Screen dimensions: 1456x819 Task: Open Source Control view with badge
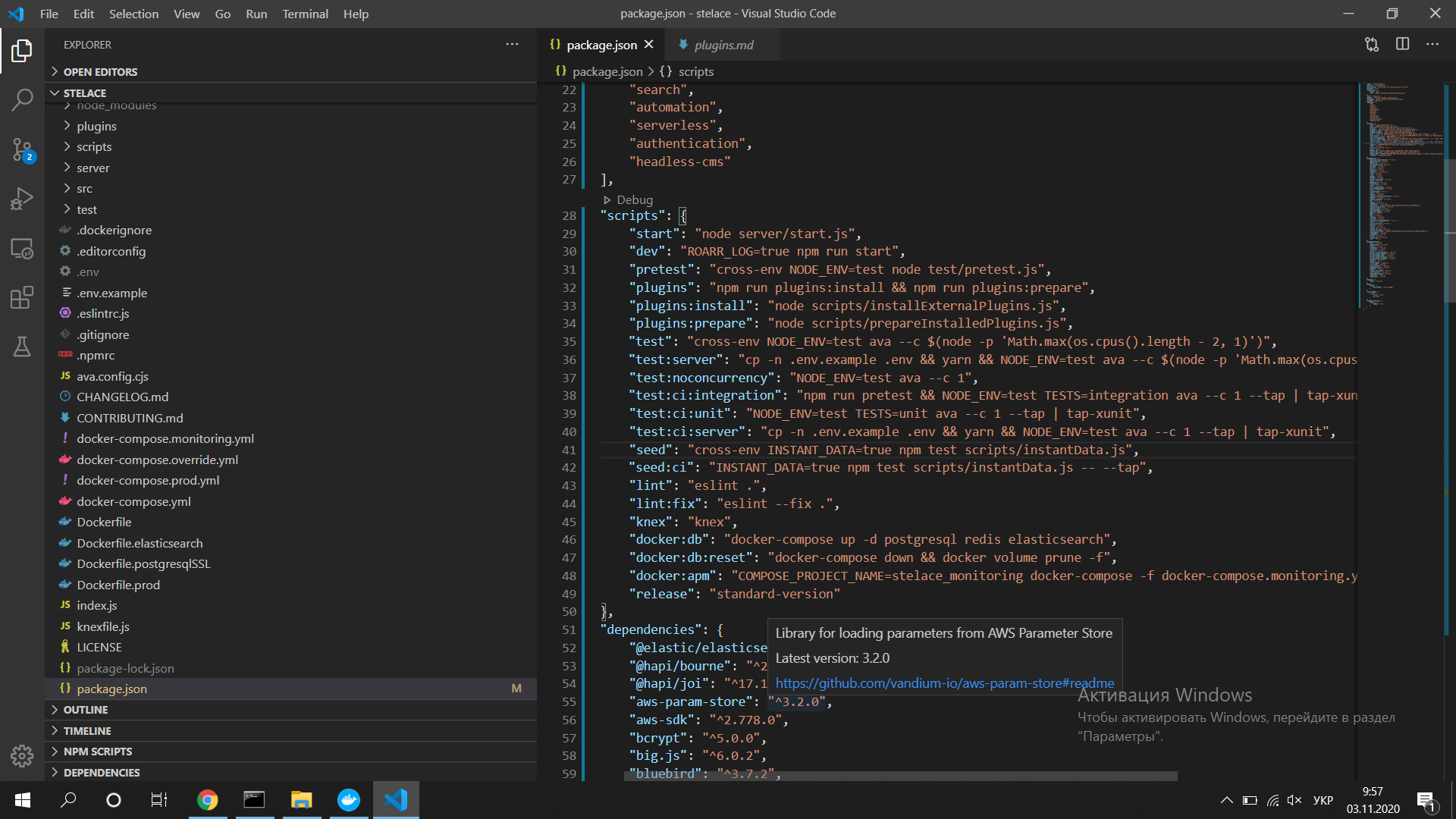pyautogui.click(x=22, y=149)
